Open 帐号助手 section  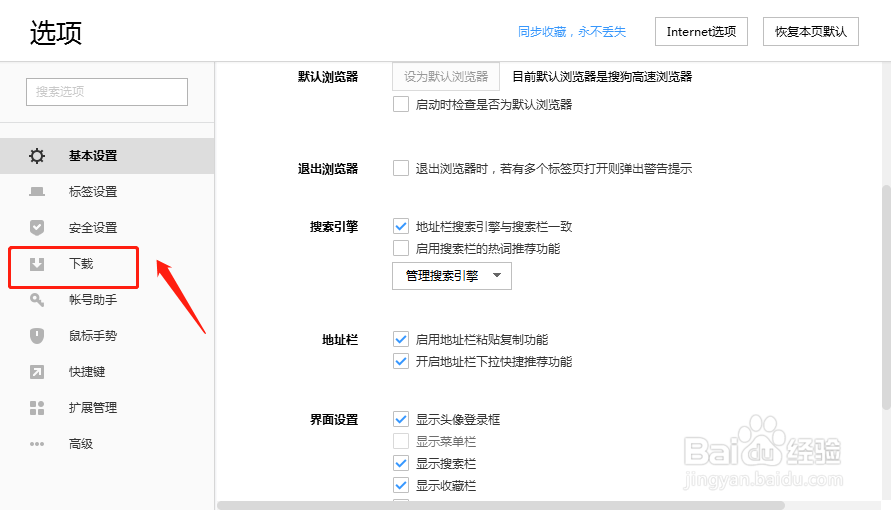coord(107,300)
